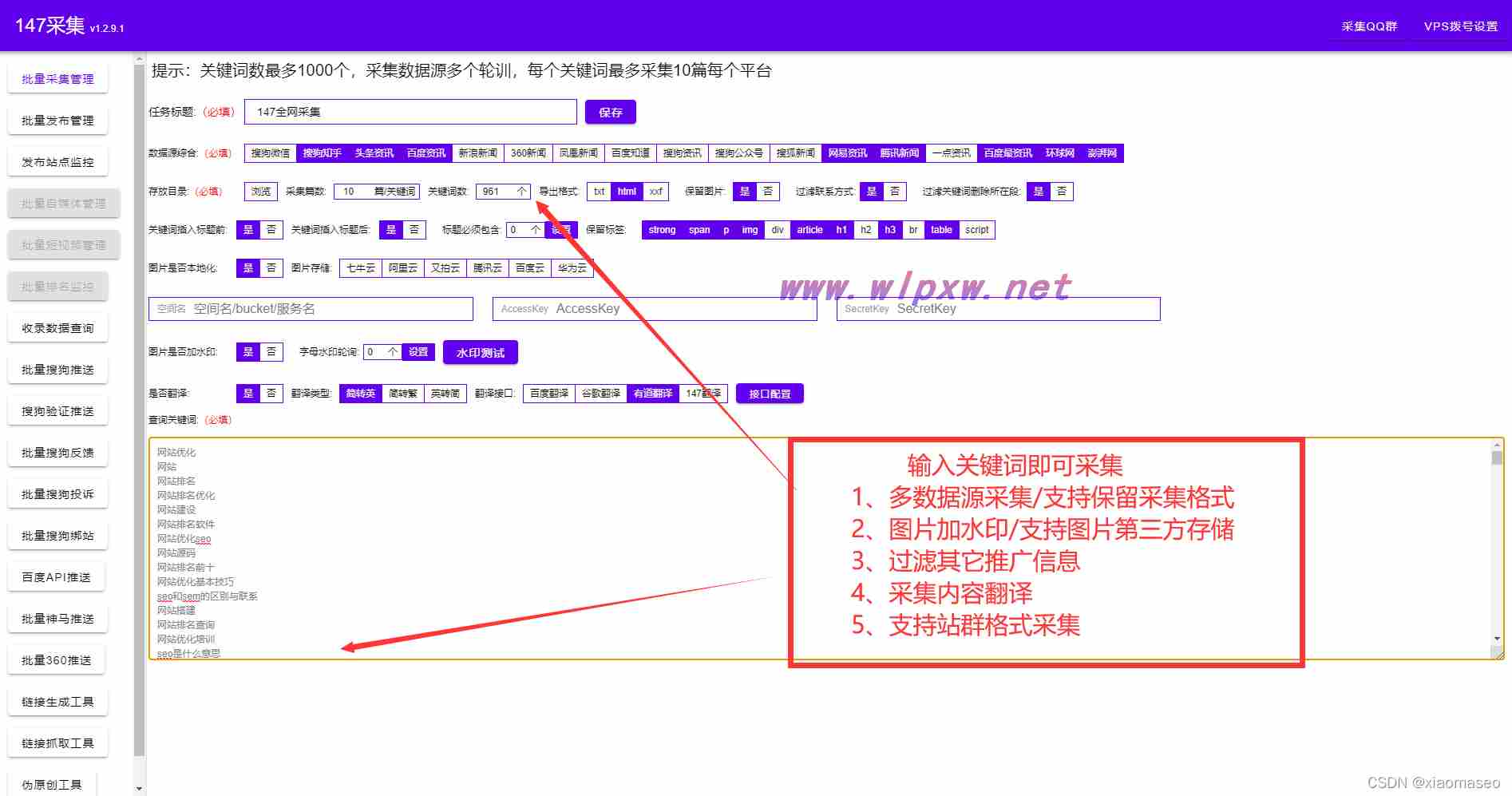1512x796 pixels.
Task: Open 批量神马推送
Action: [57, 619]
